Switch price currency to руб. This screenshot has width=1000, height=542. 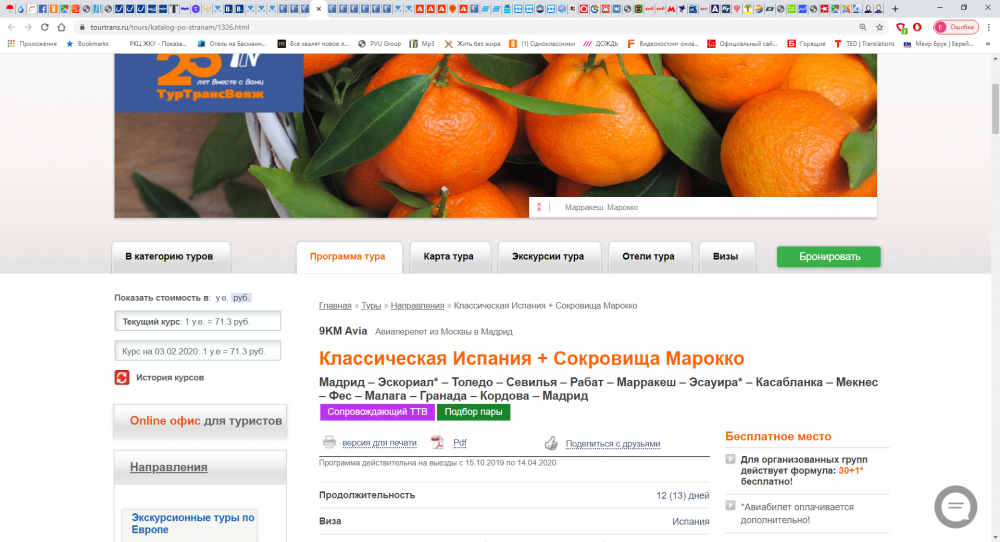241,298
